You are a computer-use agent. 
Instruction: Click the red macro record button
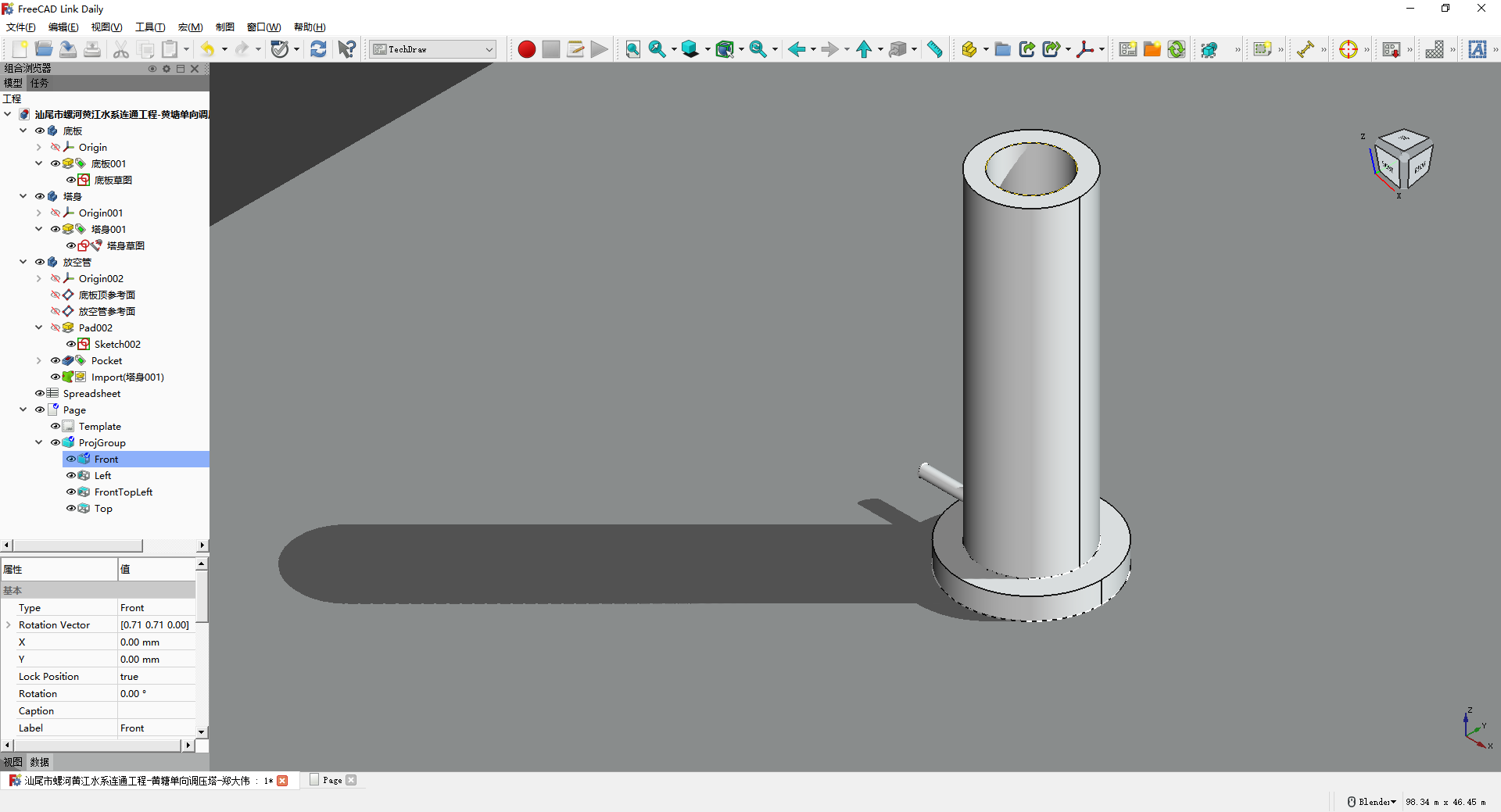click(x=526, y=49)
